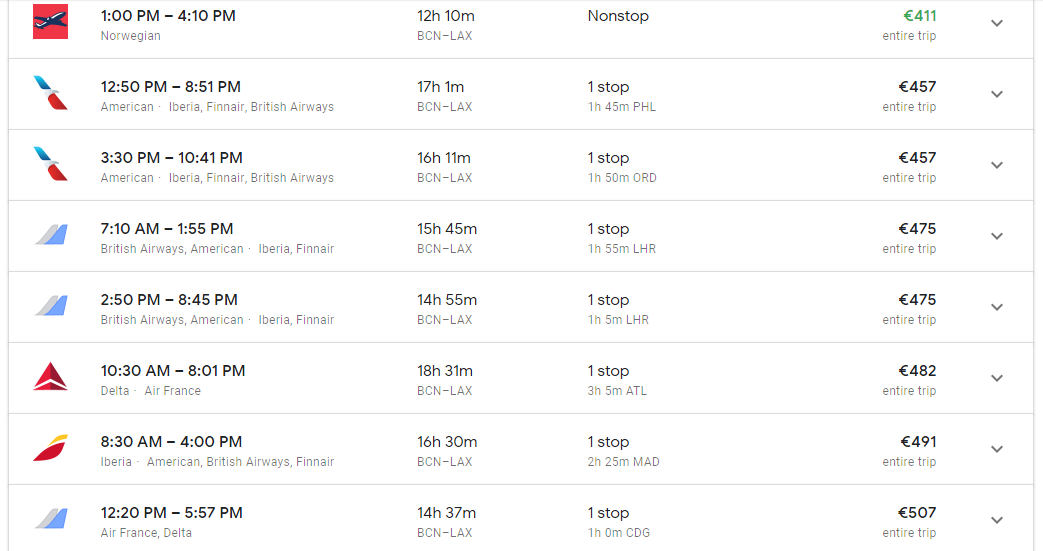Expand the €507 Air France flight chevron
1043x551 pixels.
point(996,520)
